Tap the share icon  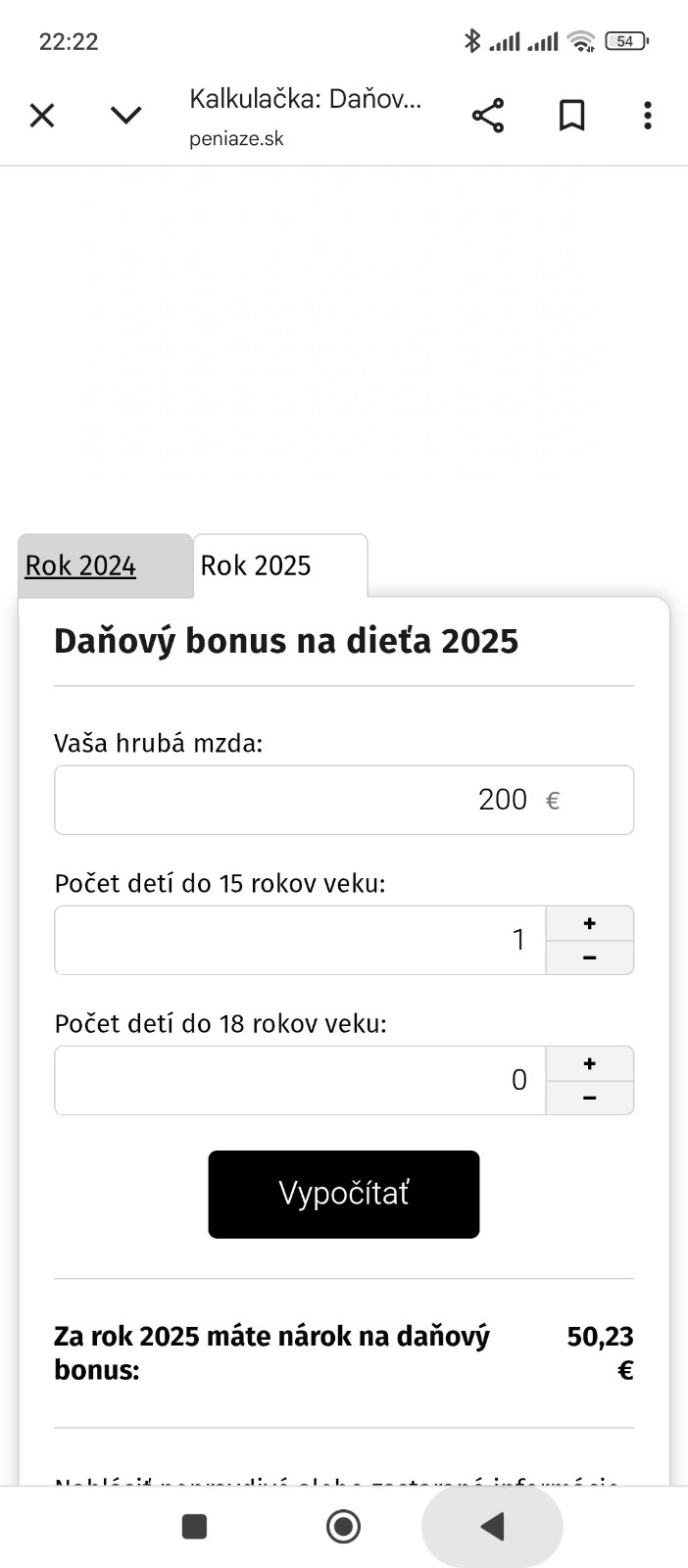(x=487, y=116)
